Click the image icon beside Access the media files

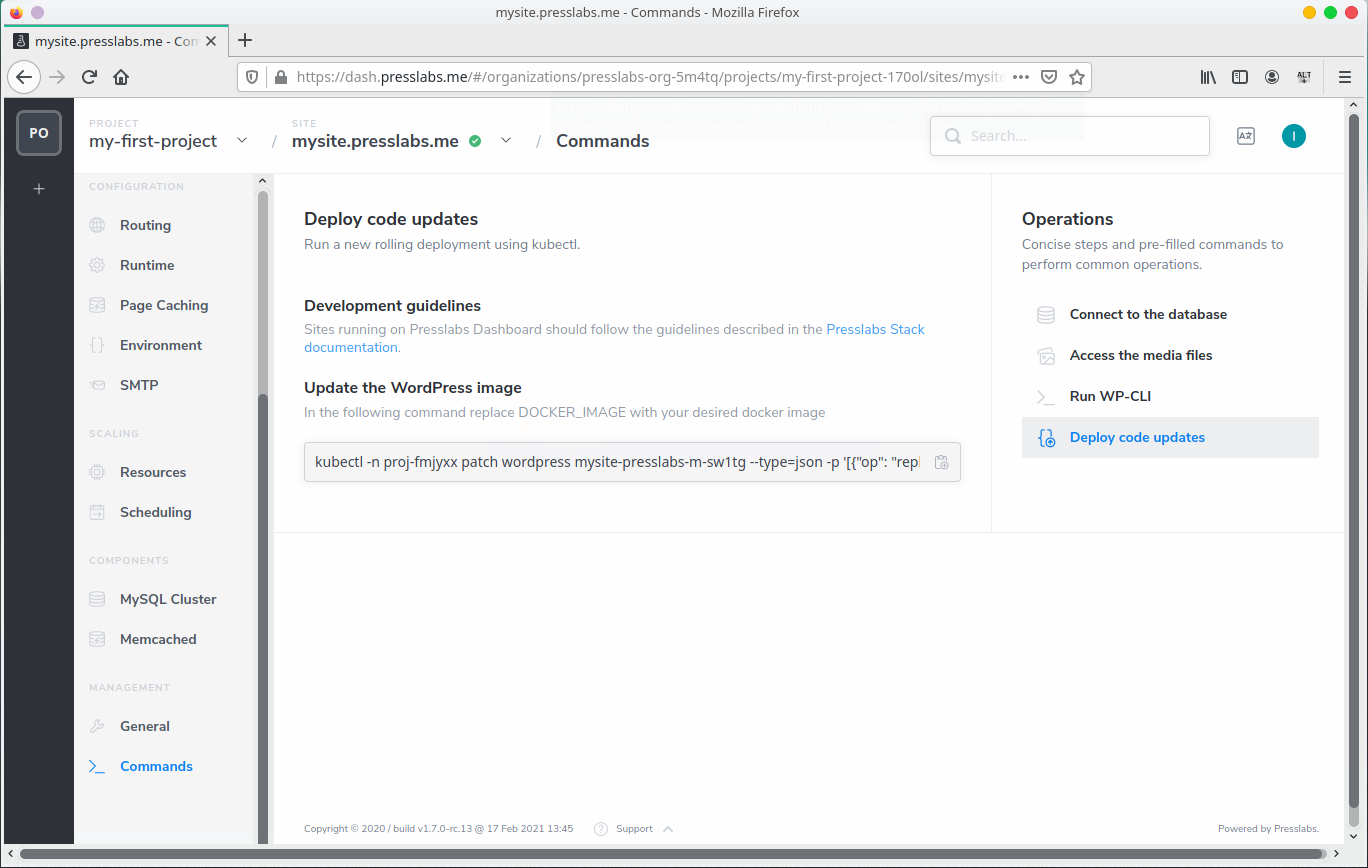1046,355
